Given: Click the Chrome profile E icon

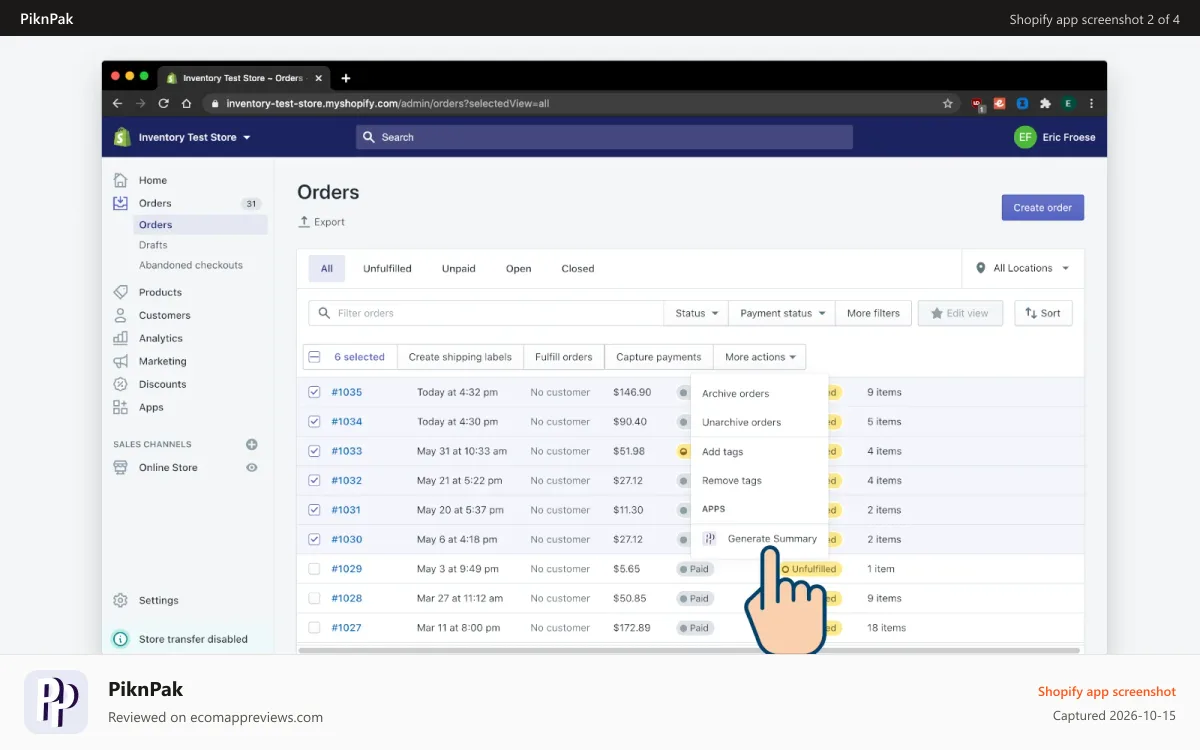Looking at the screenshot, I should pos(1068,103).
